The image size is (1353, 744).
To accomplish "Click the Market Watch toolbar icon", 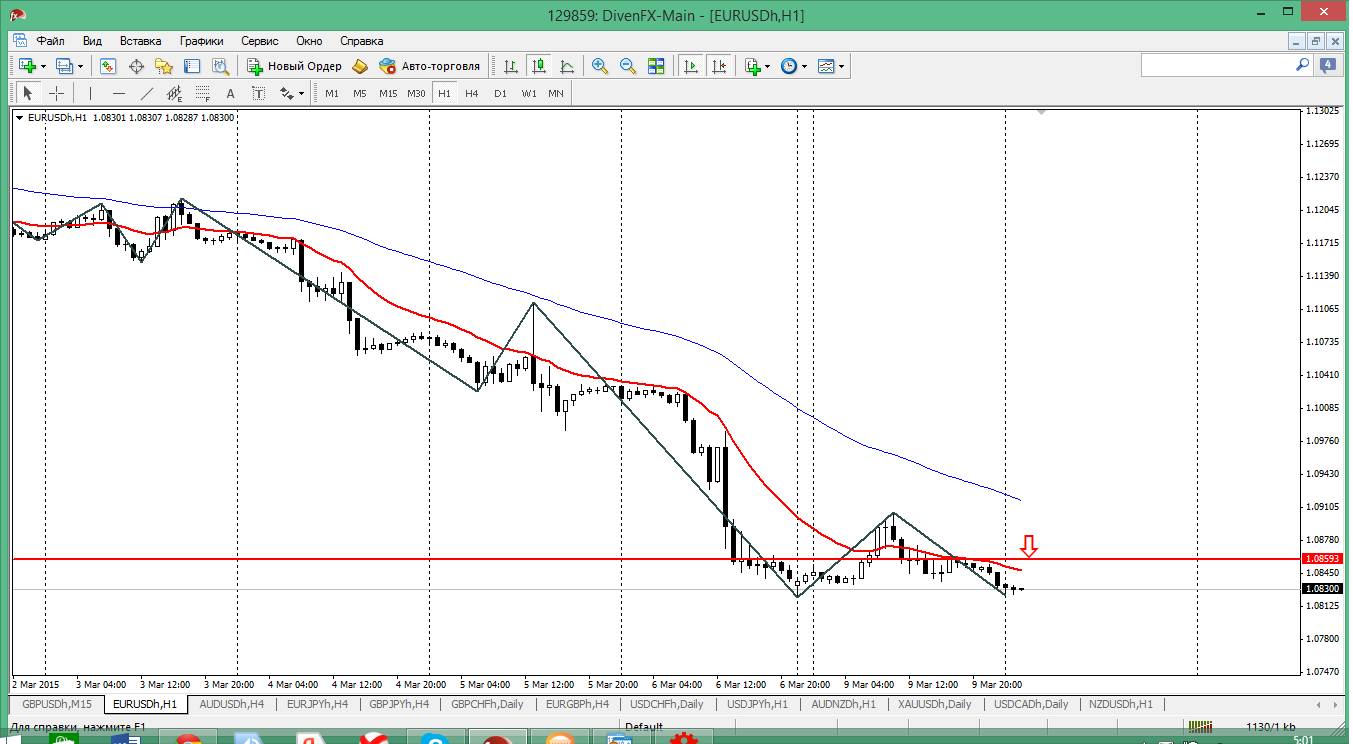I will 108,66.
